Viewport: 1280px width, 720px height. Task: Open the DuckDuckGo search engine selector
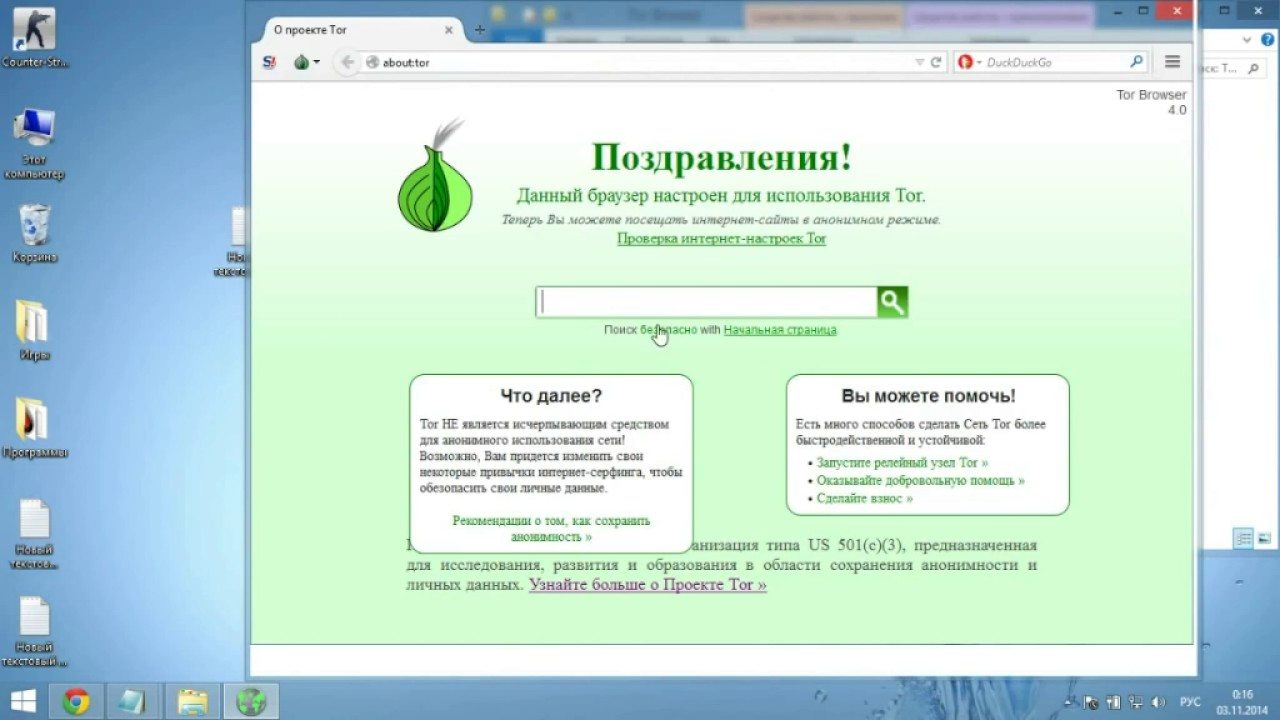click(969, 62)
